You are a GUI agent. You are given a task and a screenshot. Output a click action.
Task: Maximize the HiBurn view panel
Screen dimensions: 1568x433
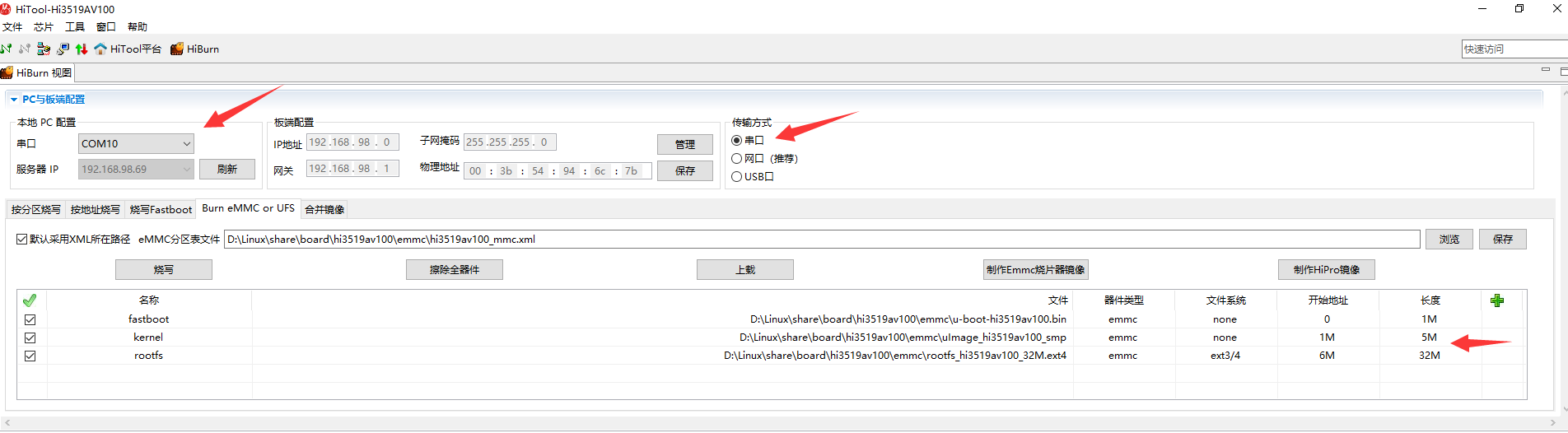click(1563, 72)
